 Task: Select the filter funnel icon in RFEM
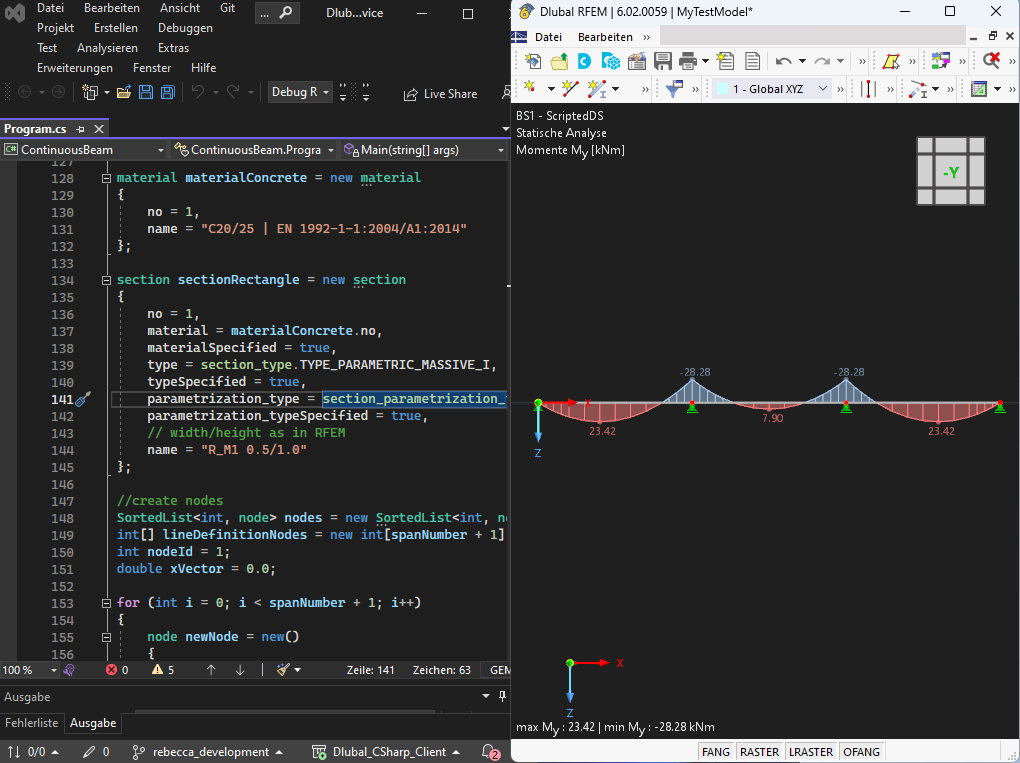pyautogui.click(x=675, y=88)
